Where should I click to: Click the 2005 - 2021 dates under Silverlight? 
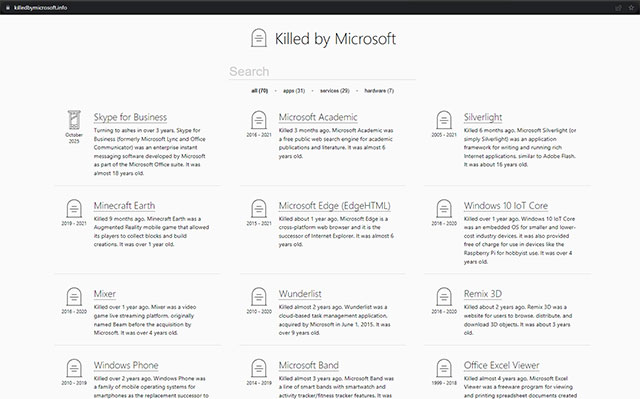[444, 135]
